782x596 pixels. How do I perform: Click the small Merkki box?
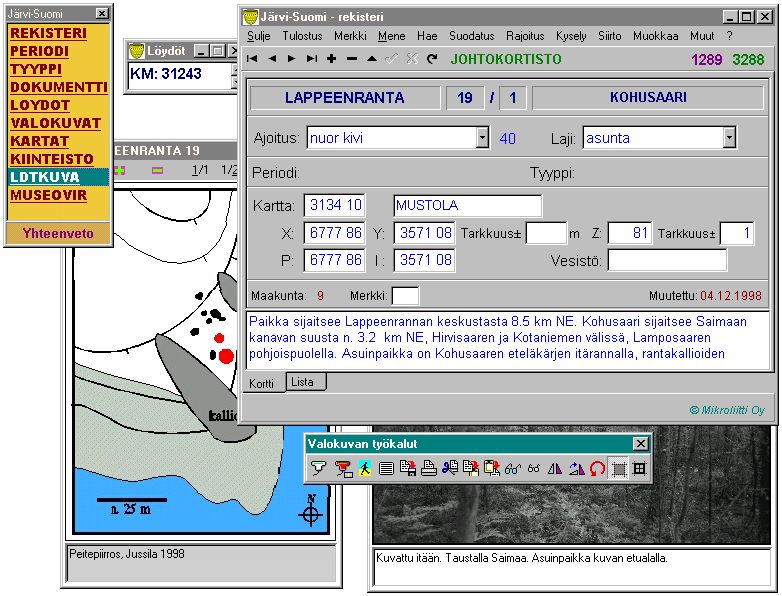pyautogui.click(x=405, y=296)
